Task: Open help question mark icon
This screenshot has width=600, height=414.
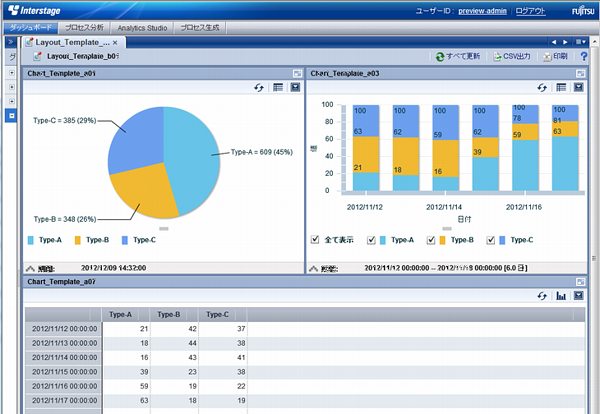Action: pyautogui.click(x=584, y=57)
